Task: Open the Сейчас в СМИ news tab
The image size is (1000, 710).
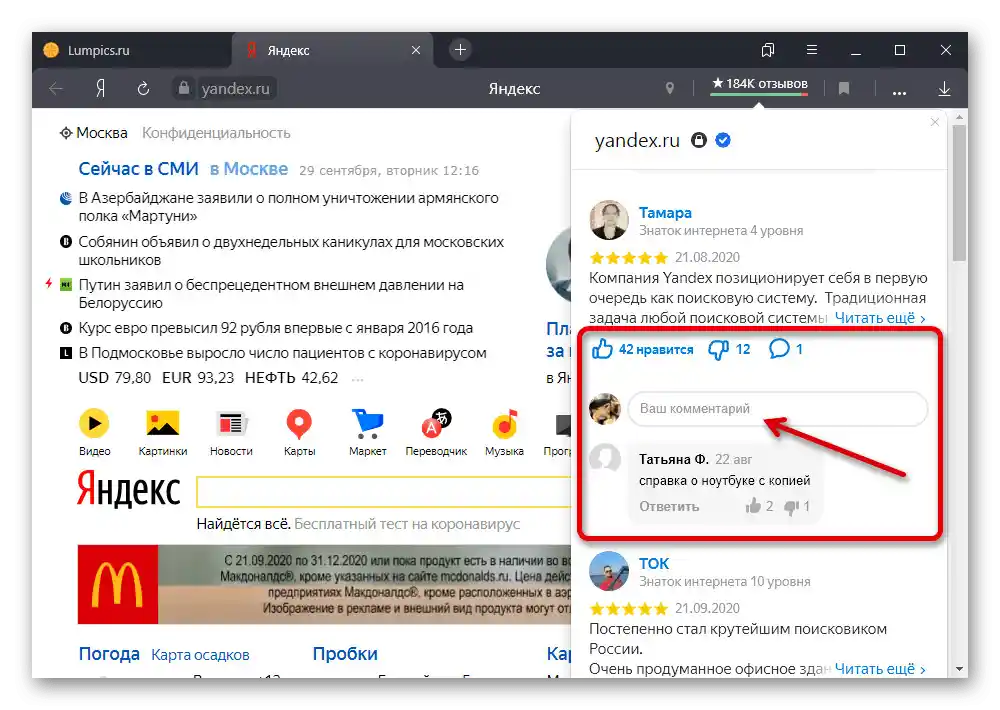Action: pos(138,169)
